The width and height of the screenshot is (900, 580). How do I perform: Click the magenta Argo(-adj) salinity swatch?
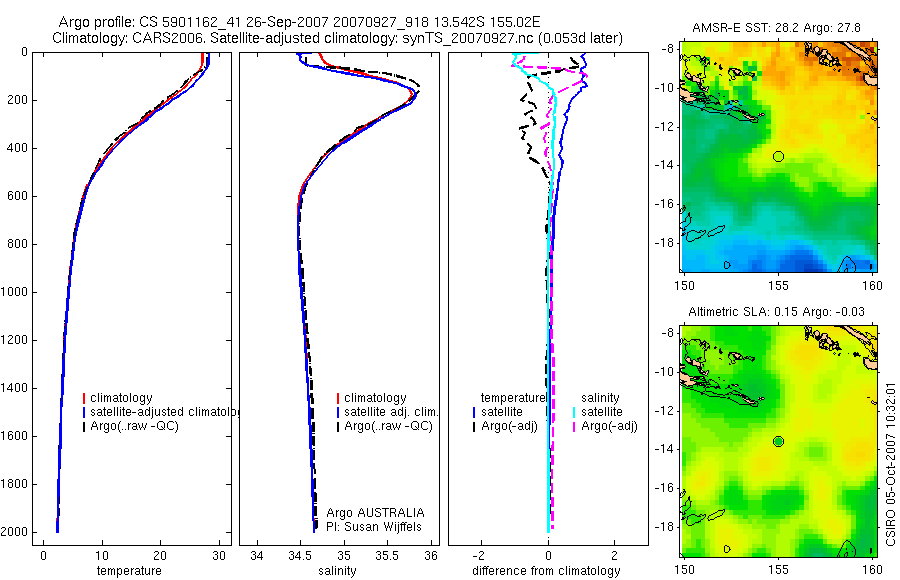coord(574,426)
